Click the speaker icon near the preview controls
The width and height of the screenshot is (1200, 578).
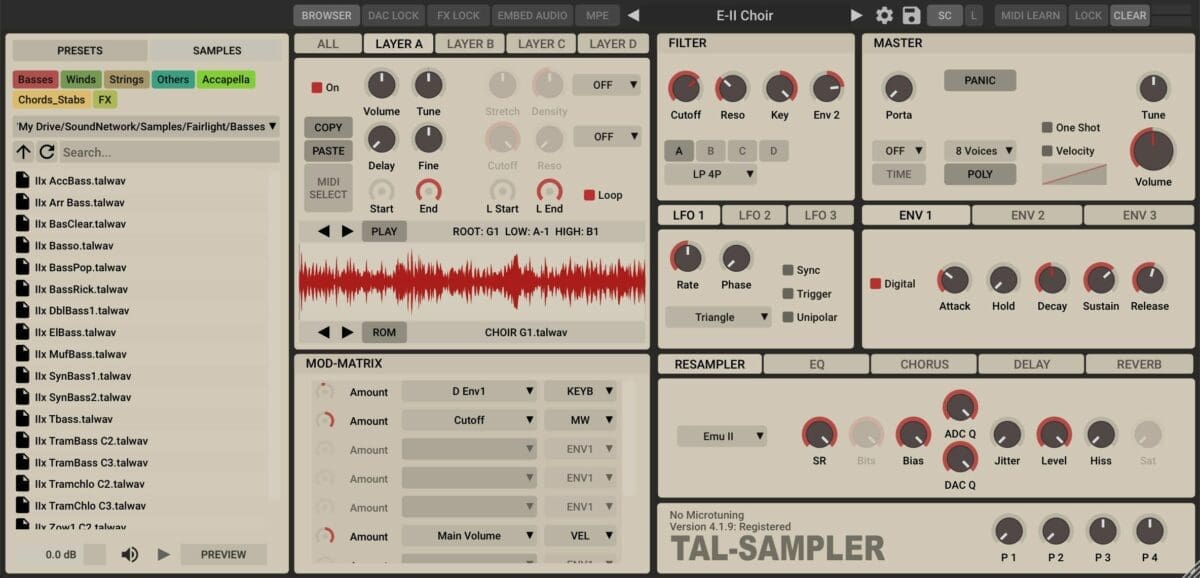pos(129,553)
